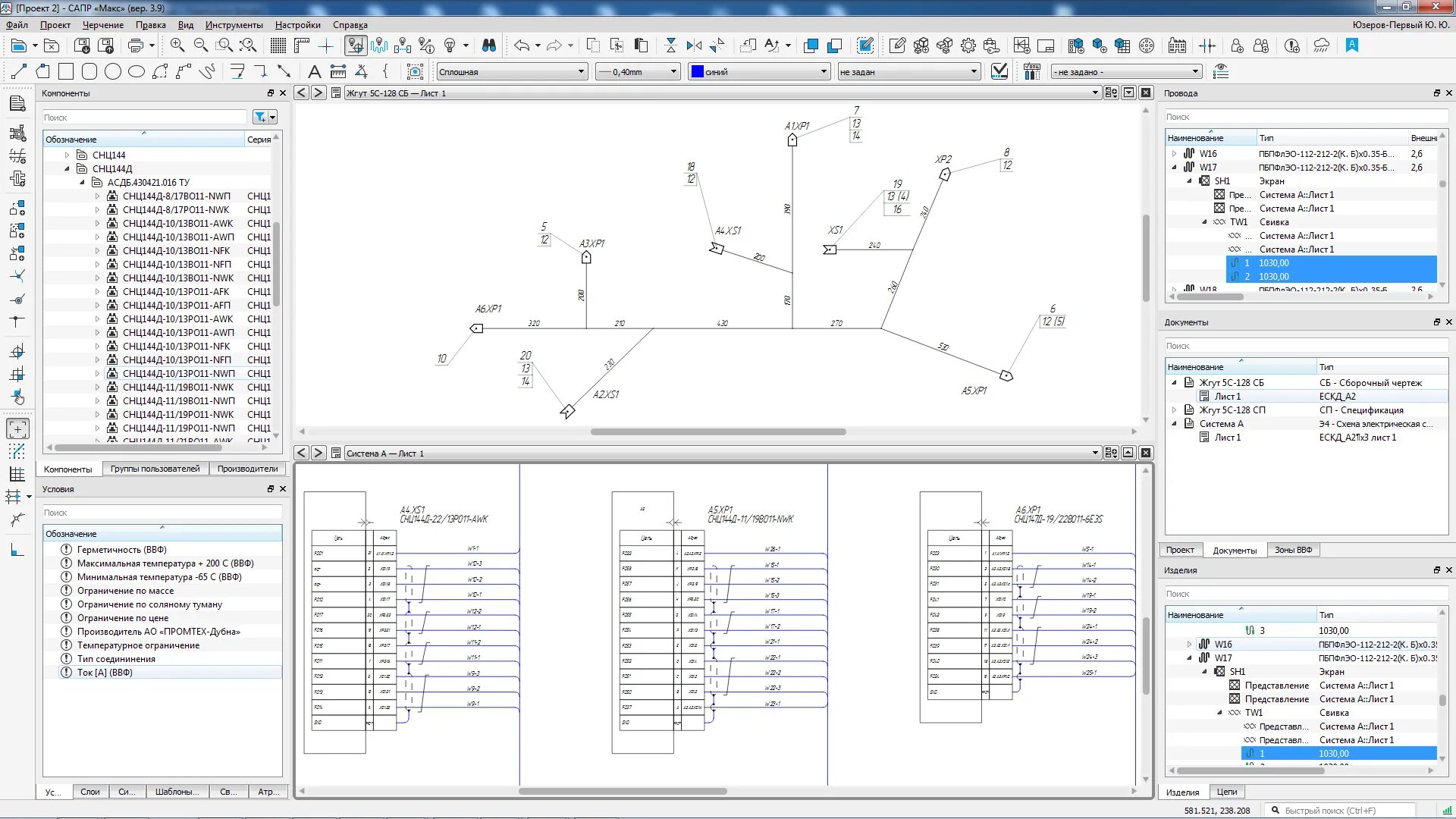Switch to the Зоны ВВФ tab

(1293, 550)
